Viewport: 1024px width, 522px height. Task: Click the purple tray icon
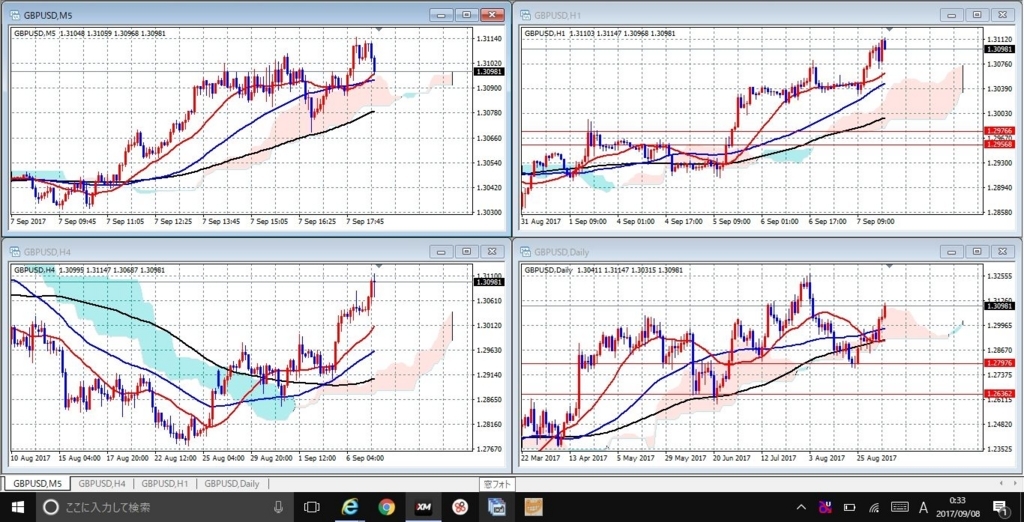pyautogui.click(x=825, y=507)
